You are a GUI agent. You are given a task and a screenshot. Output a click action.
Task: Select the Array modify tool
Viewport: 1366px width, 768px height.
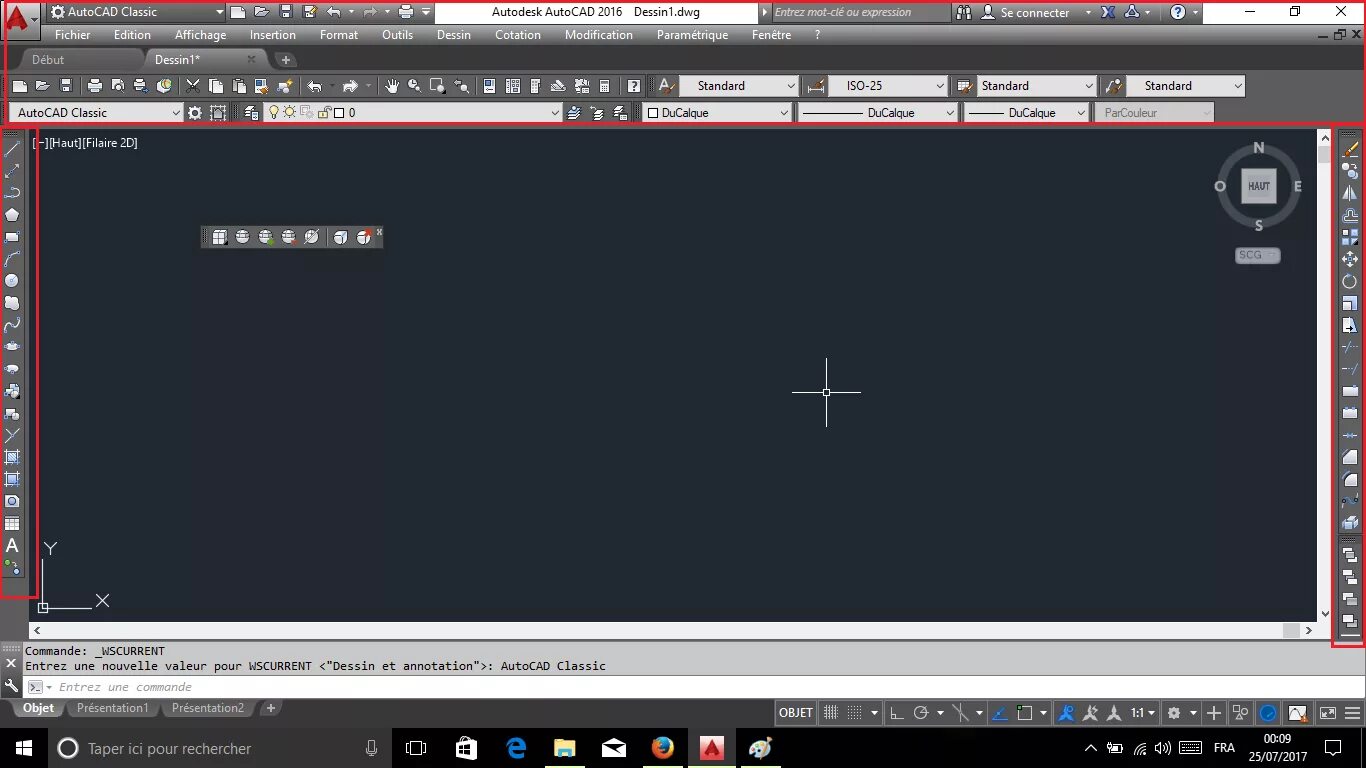[x=1350, y=237]
